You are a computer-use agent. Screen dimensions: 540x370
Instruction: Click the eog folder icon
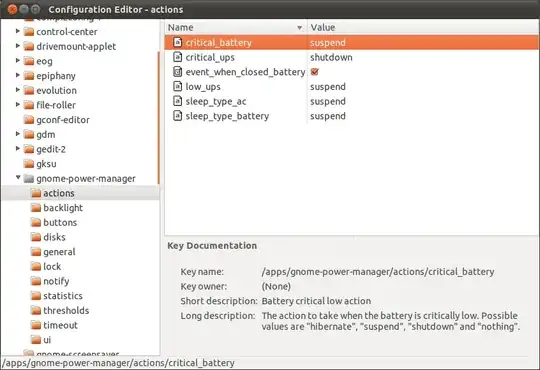pos(29,61)
